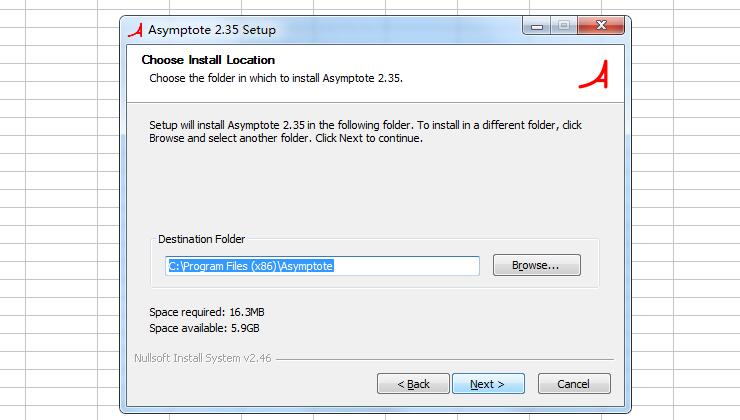Cancel the Asymptote installation
The image size is (740, 420).
[x=573, y=384]
